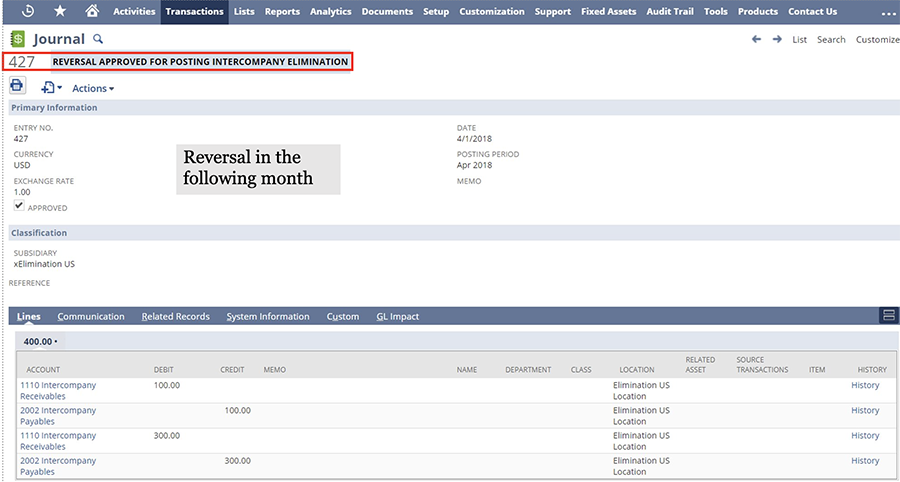Toggle the subtab layout view icon
This screenshot has width=900, height=482.
coord(887,316)
